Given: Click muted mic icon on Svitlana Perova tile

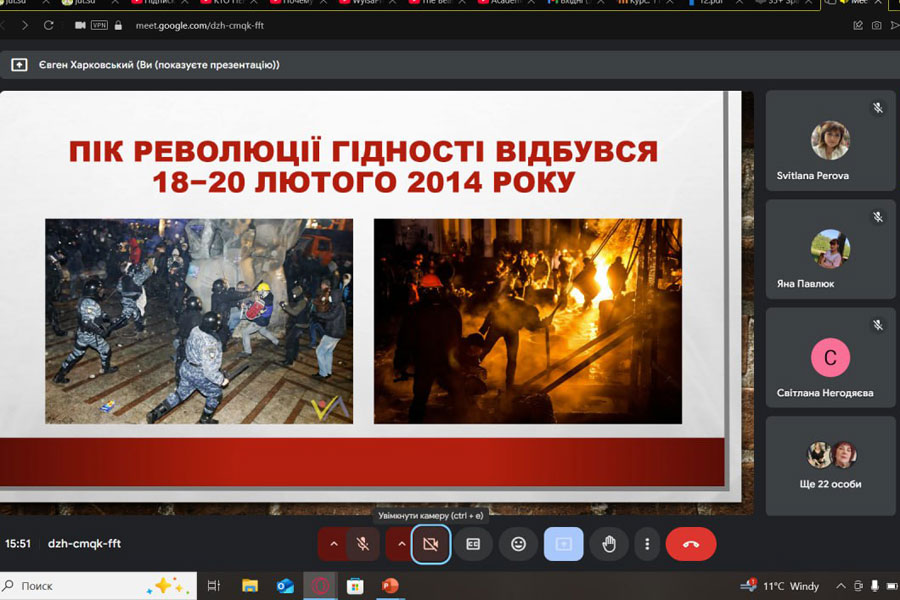Looking at the screenshot, I should click(878, 108).
